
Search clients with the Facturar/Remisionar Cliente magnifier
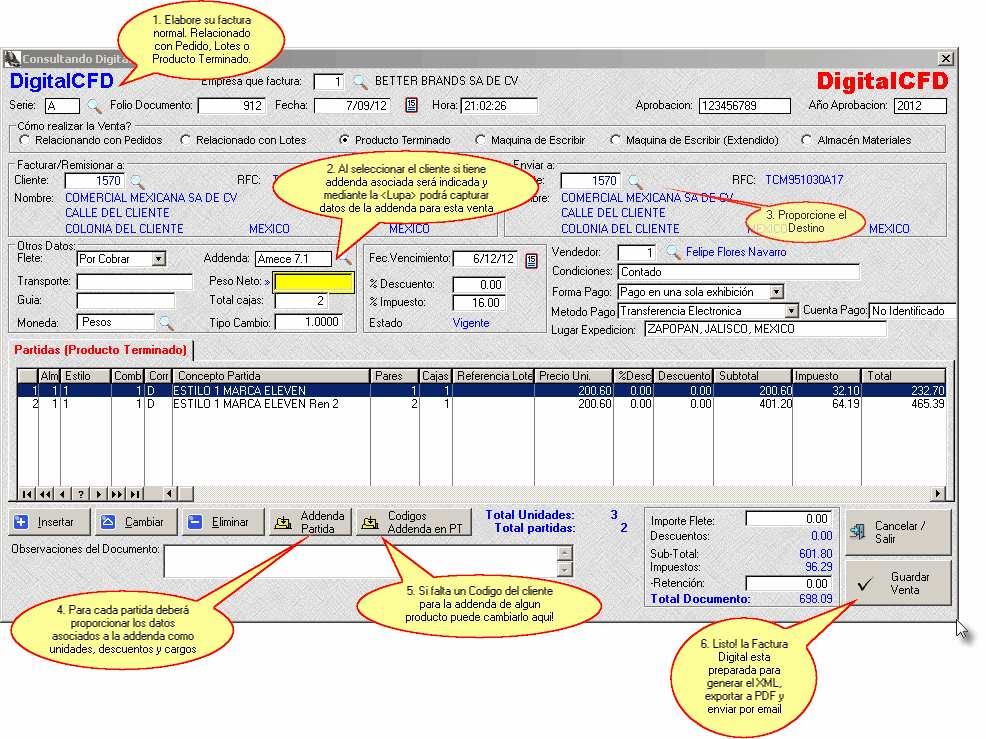136,181
